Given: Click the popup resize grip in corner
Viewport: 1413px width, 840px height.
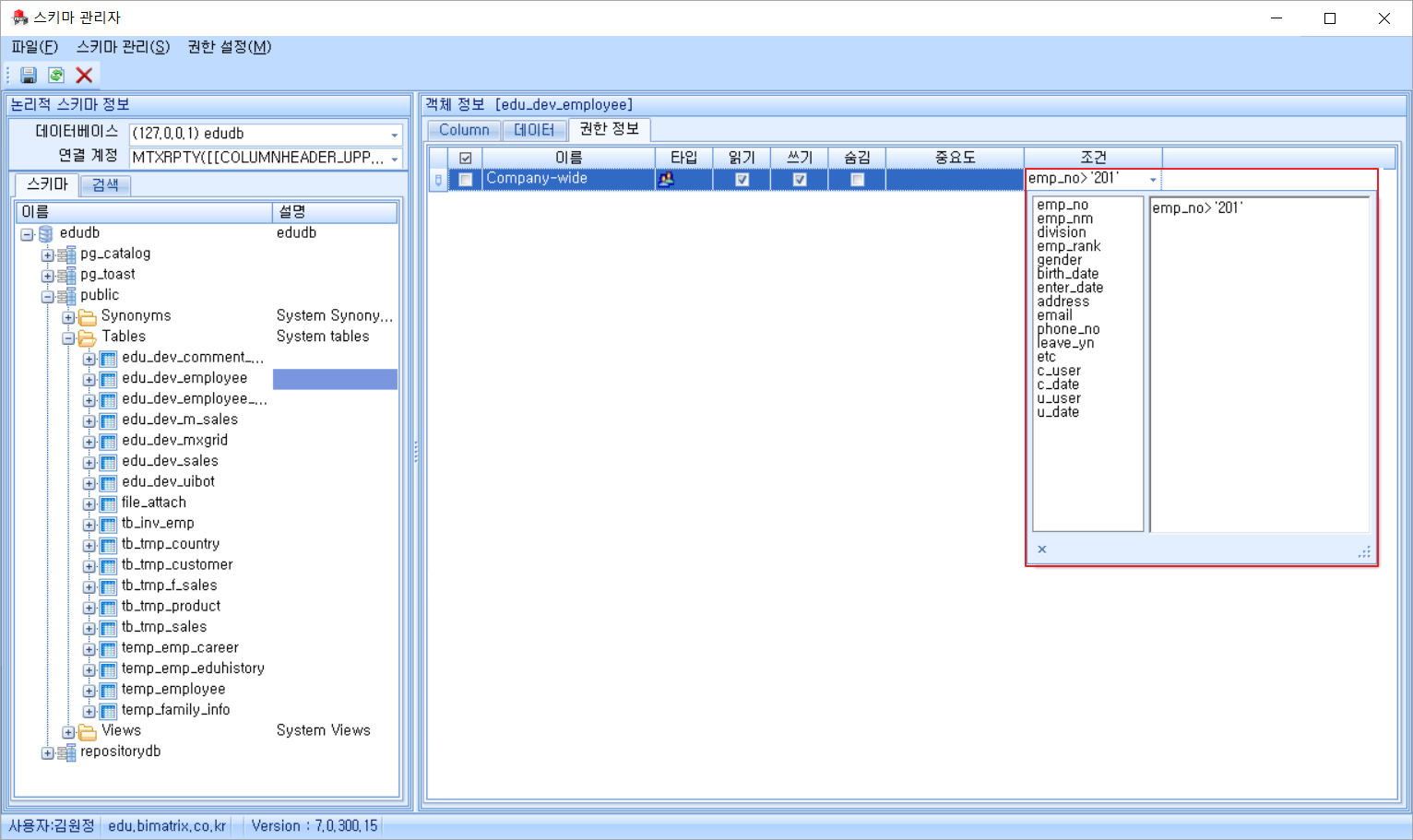Looking at the screenshot, I should click(x=1364, y=551).
